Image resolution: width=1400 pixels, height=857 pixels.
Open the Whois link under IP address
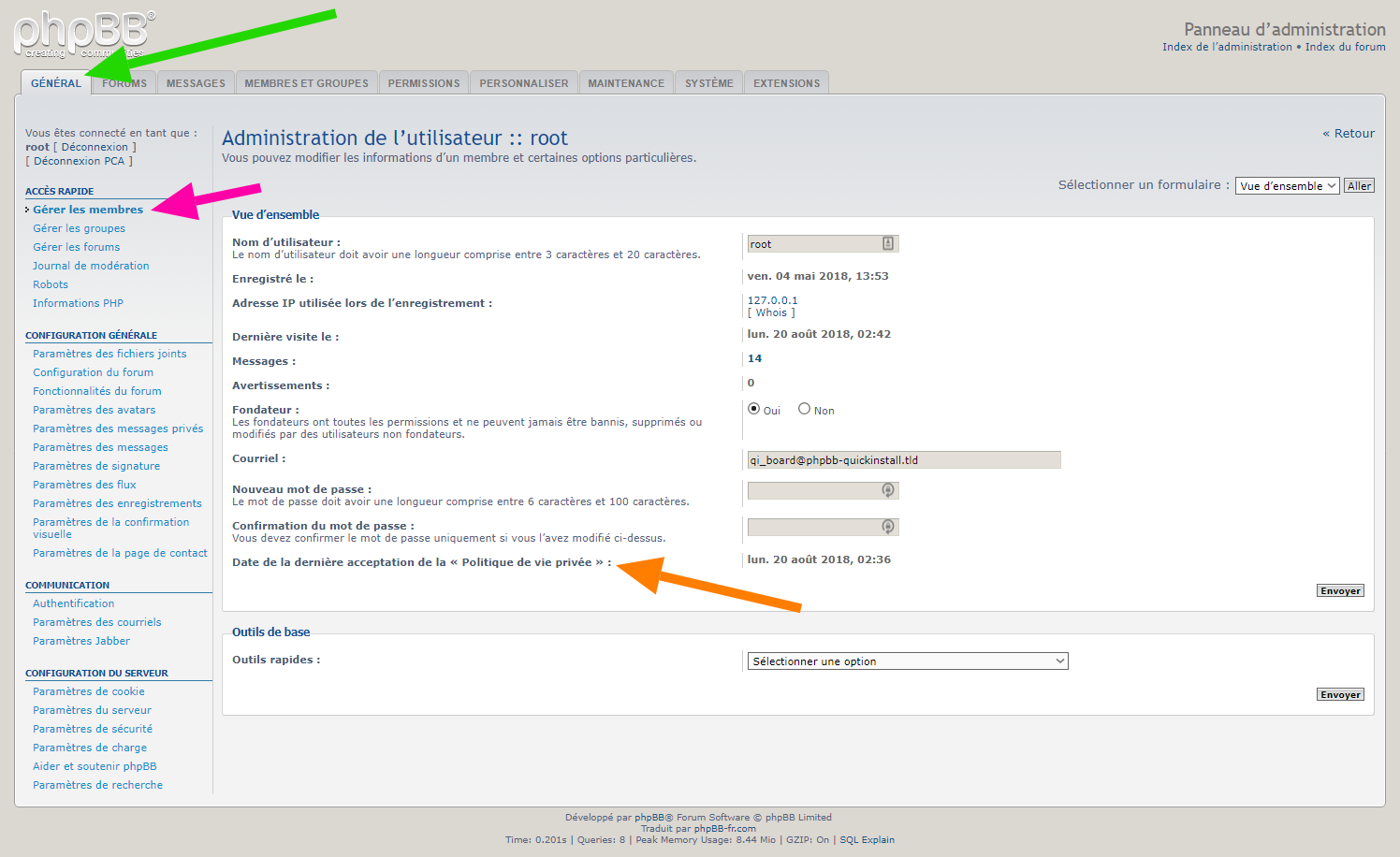click(x=771, y=313)
